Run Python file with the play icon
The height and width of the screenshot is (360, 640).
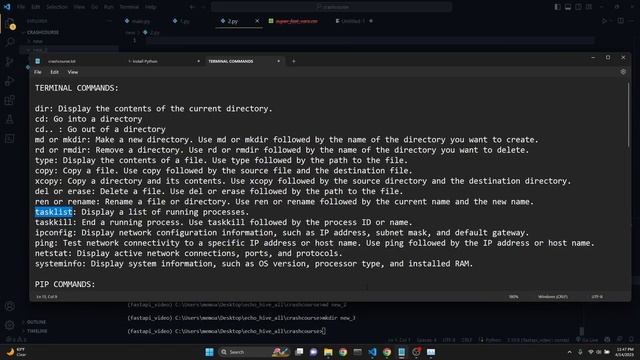point(604,21)
